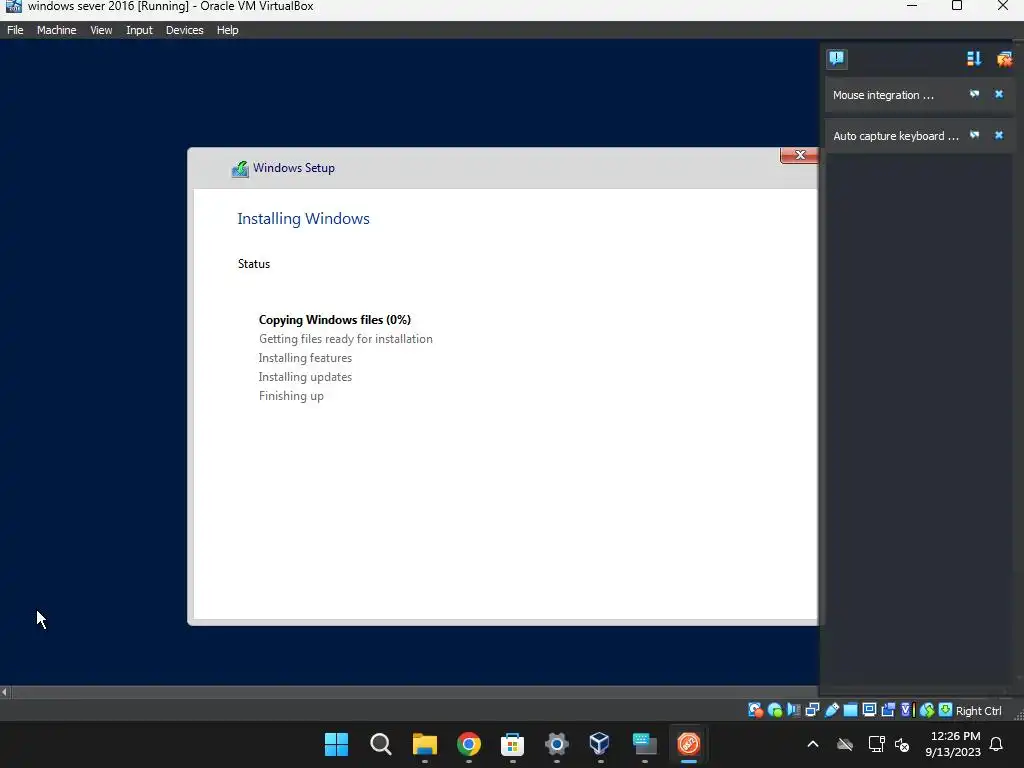Viewport: 1024px width, 768px height.
Task: Open VirtualBox Manager cube icon in taskbar
Action: [600, 744]
